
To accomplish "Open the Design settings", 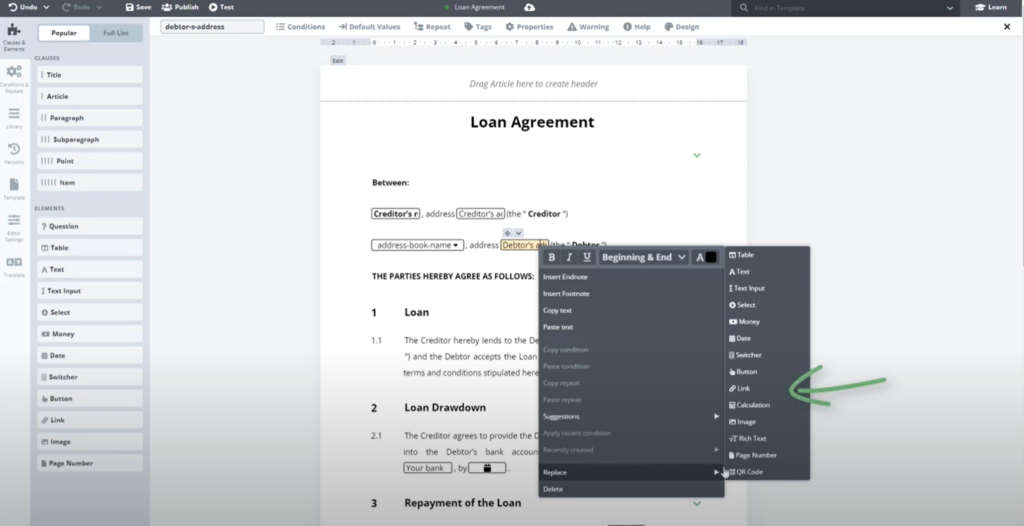I will pos(681,27).
